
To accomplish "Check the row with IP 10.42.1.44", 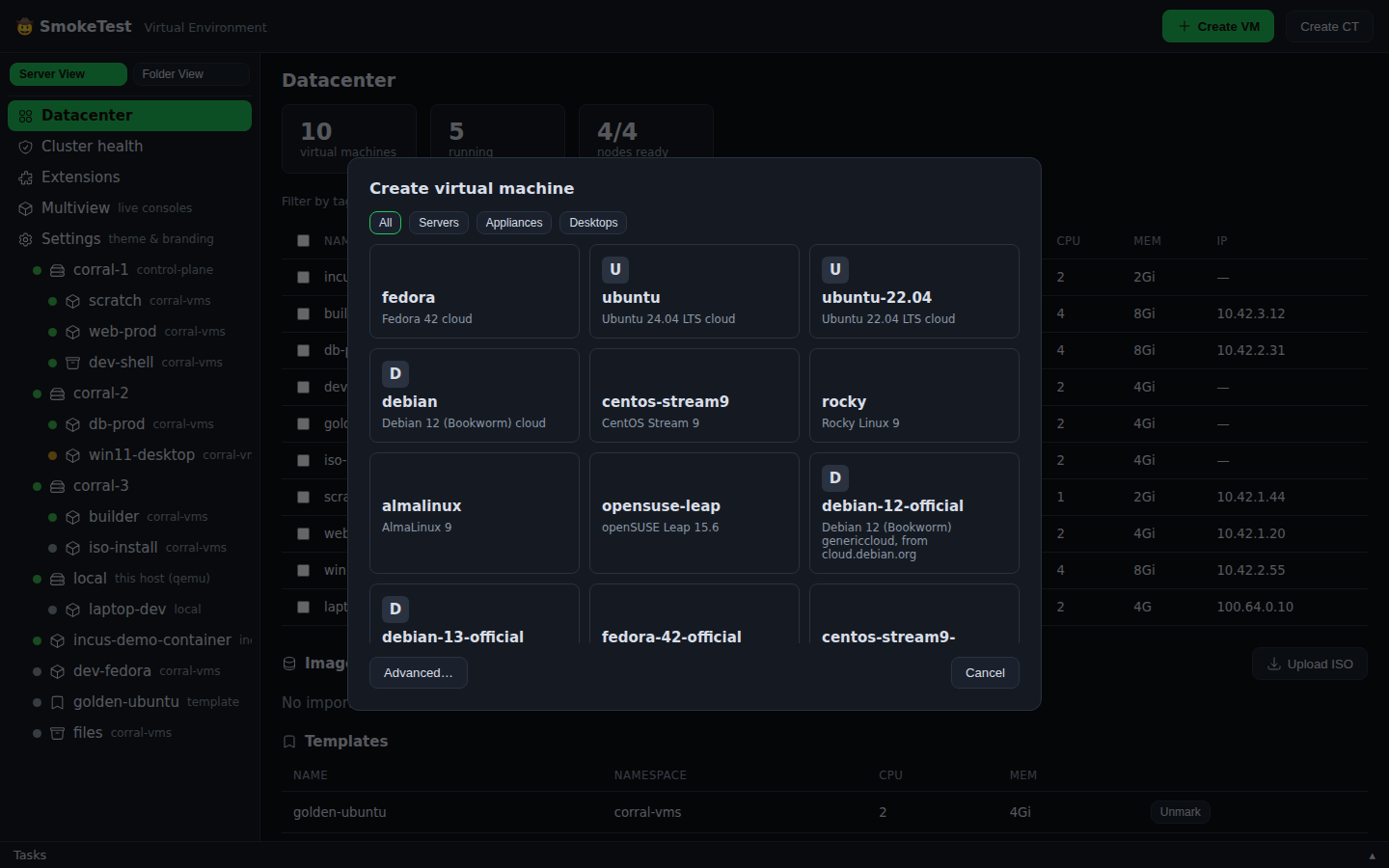I will [x=303, y=497].
